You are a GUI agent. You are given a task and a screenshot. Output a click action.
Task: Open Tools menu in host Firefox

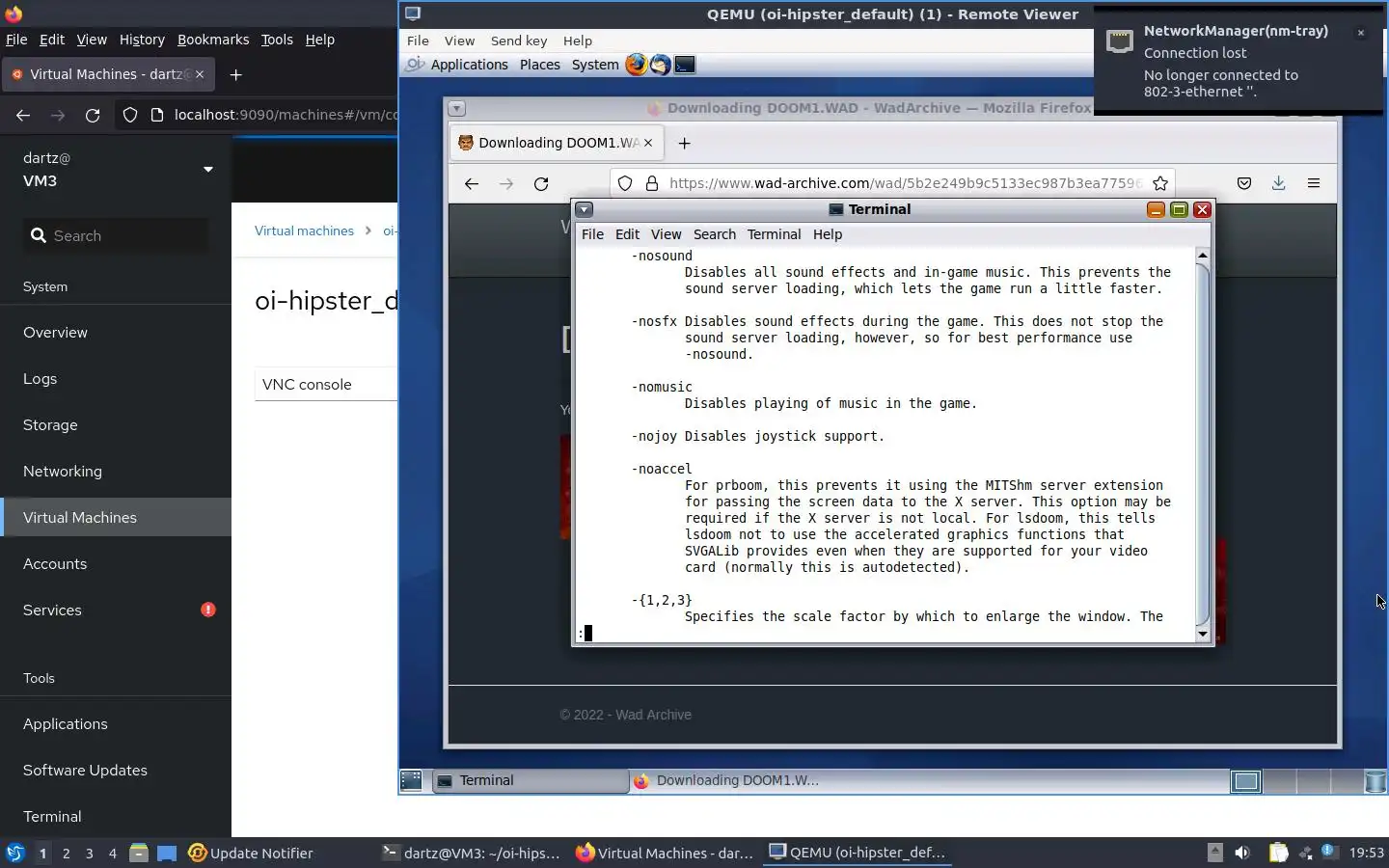(x=277, y=40)
